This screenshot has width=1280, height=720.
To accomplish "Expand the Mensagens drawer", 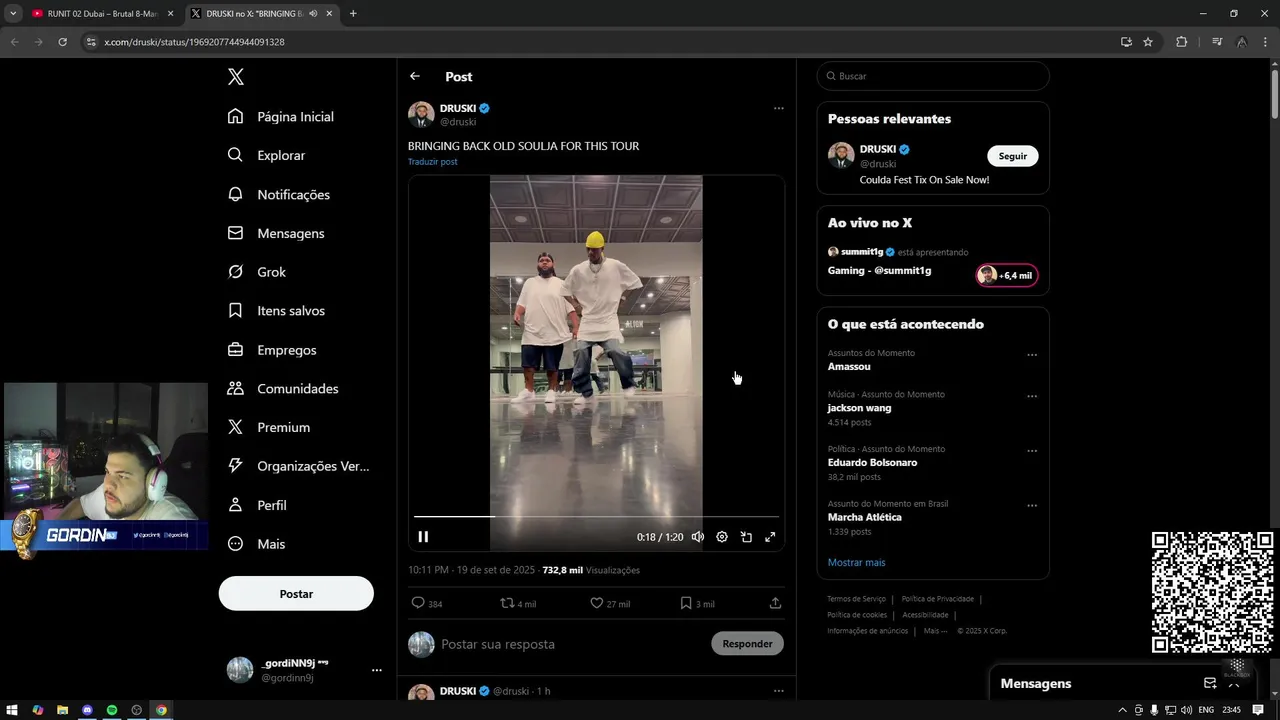I will click(1234, 683).
